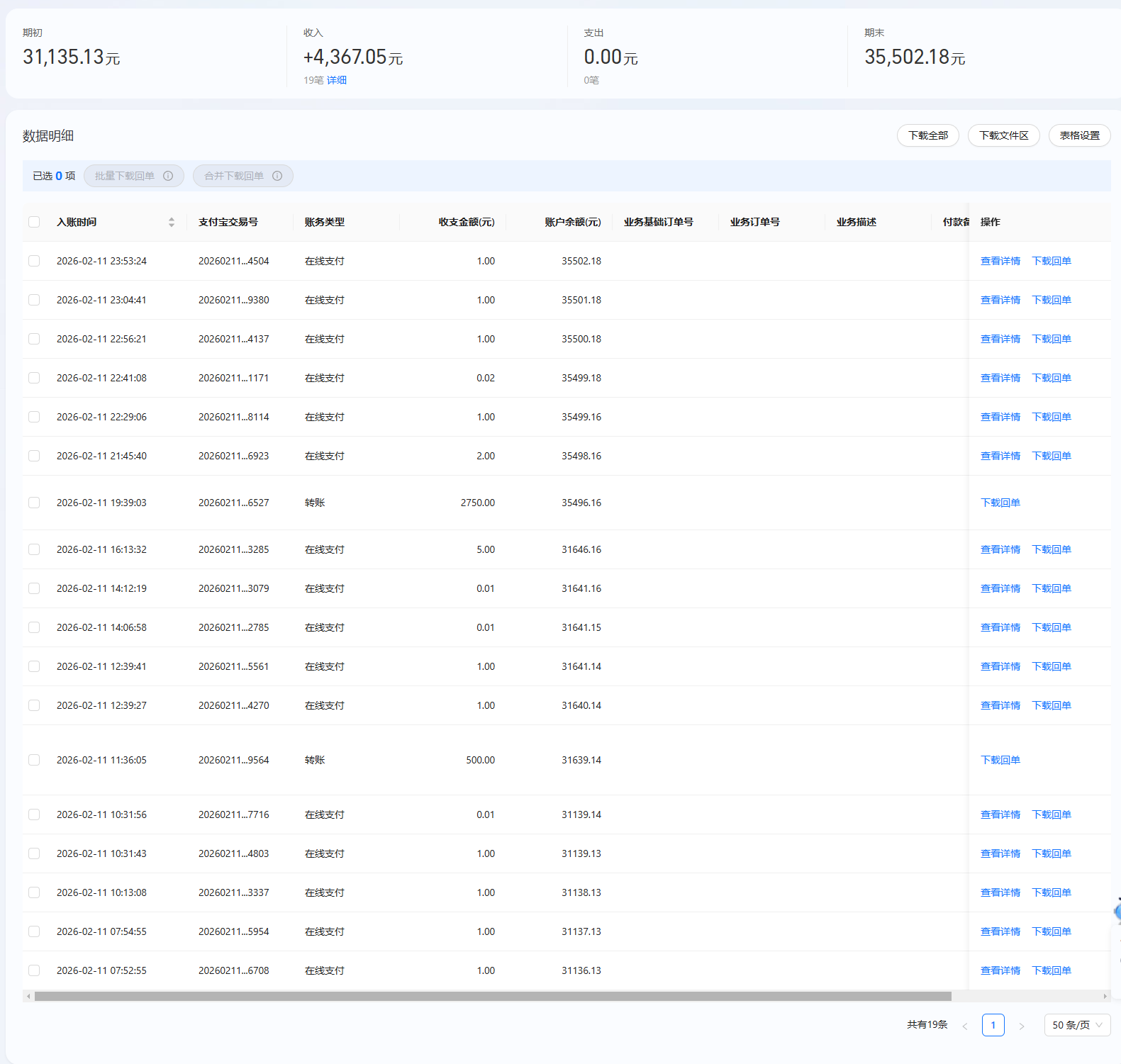Open the 50 条/页 page size dropdown
The height and width of the screenshot is (1064, 1121).
pyautogui.click(x=1076, y=1025)
